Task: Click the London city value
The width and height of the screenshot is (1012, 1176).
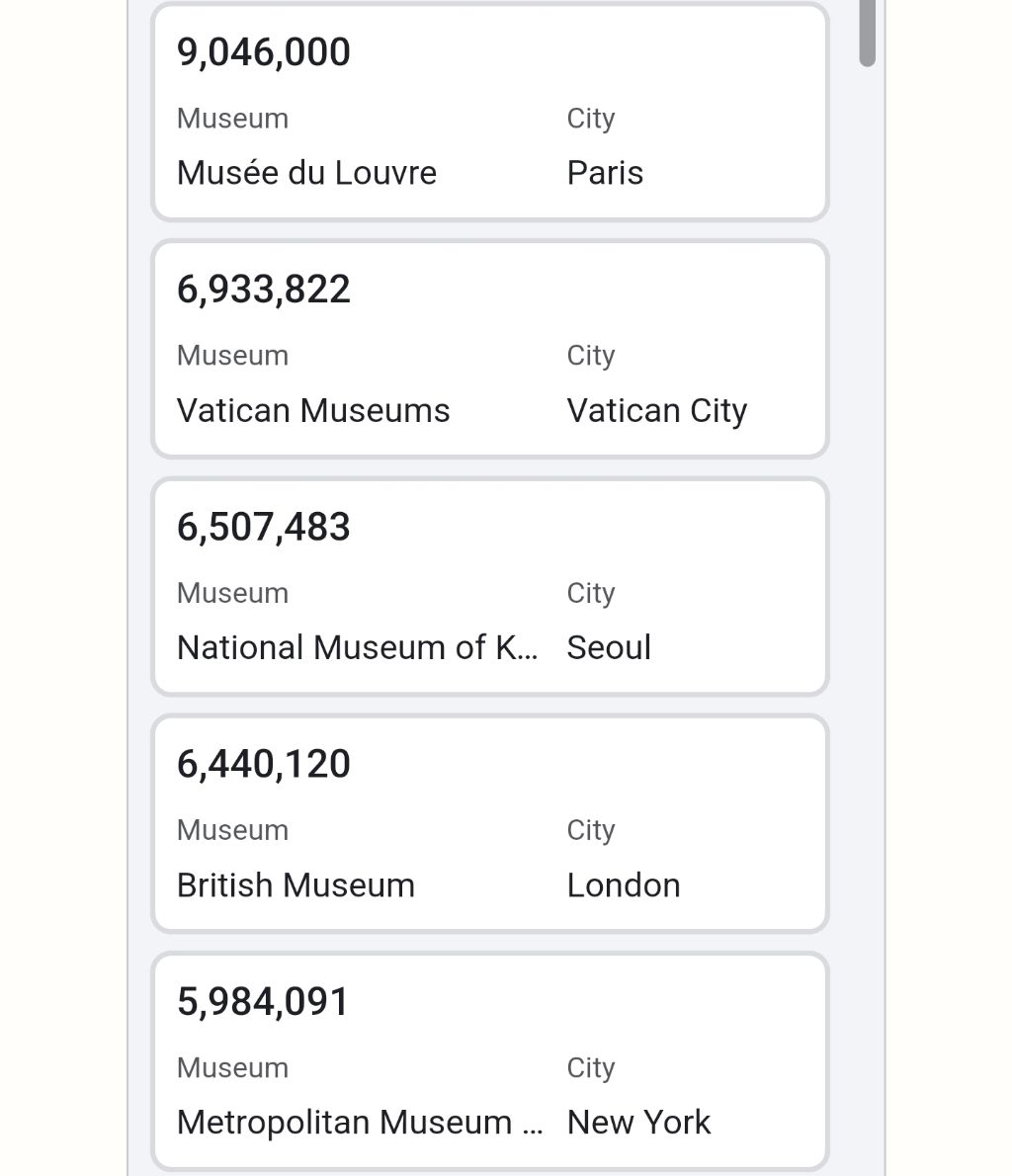Action: (x=624, y=885)
